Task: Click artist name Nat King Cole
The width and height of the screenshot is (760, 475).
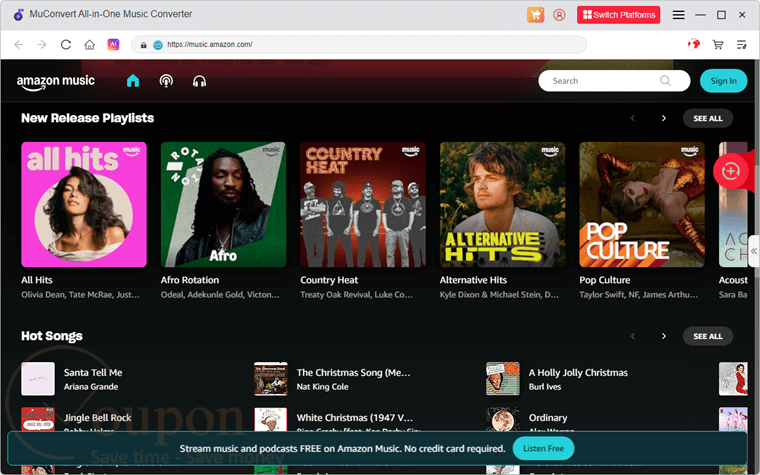Action: point(323,387)
